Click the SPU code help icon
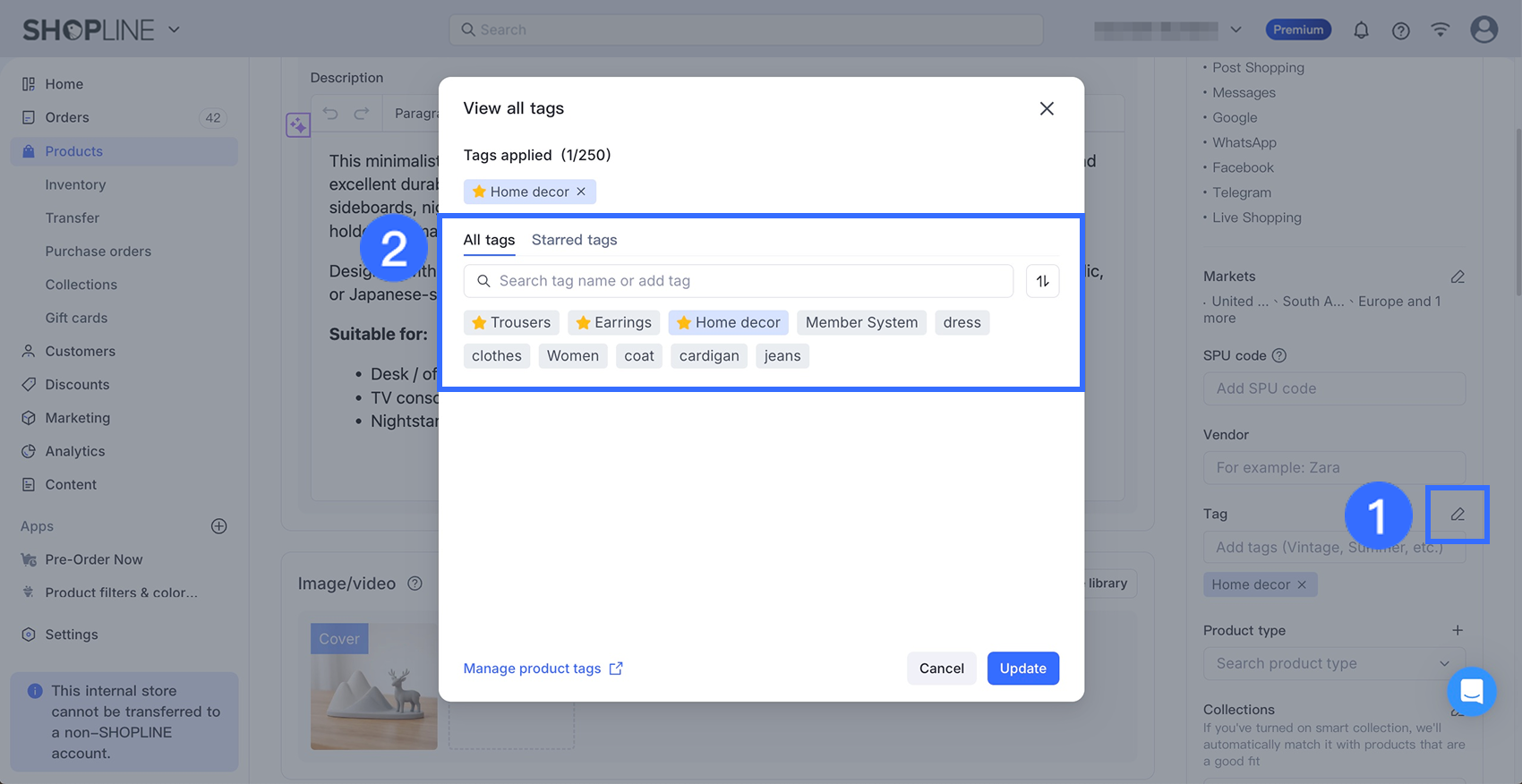Image resolution: width=1522 pixels, height=784 pixels. click(1279, 355)
